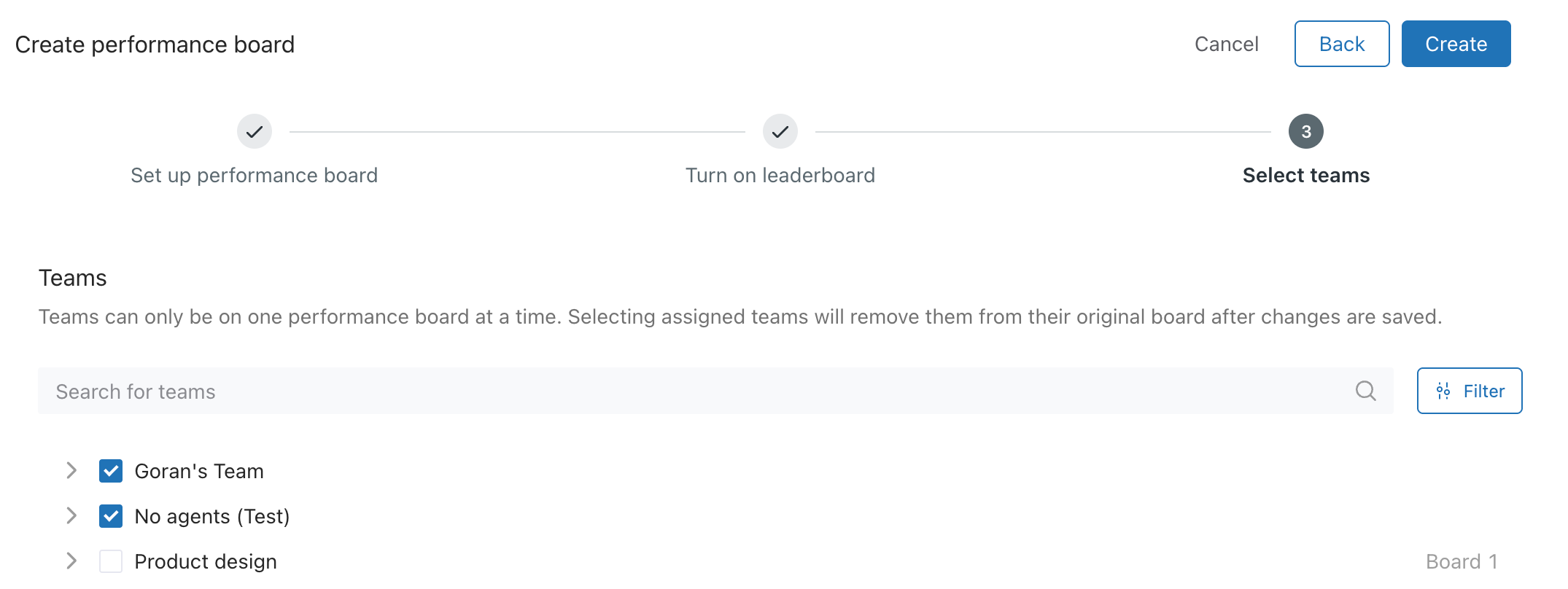Check the Product design checkbox
Screen dimensions: 1568x589
pyautogui.click(x=111, y=561)
